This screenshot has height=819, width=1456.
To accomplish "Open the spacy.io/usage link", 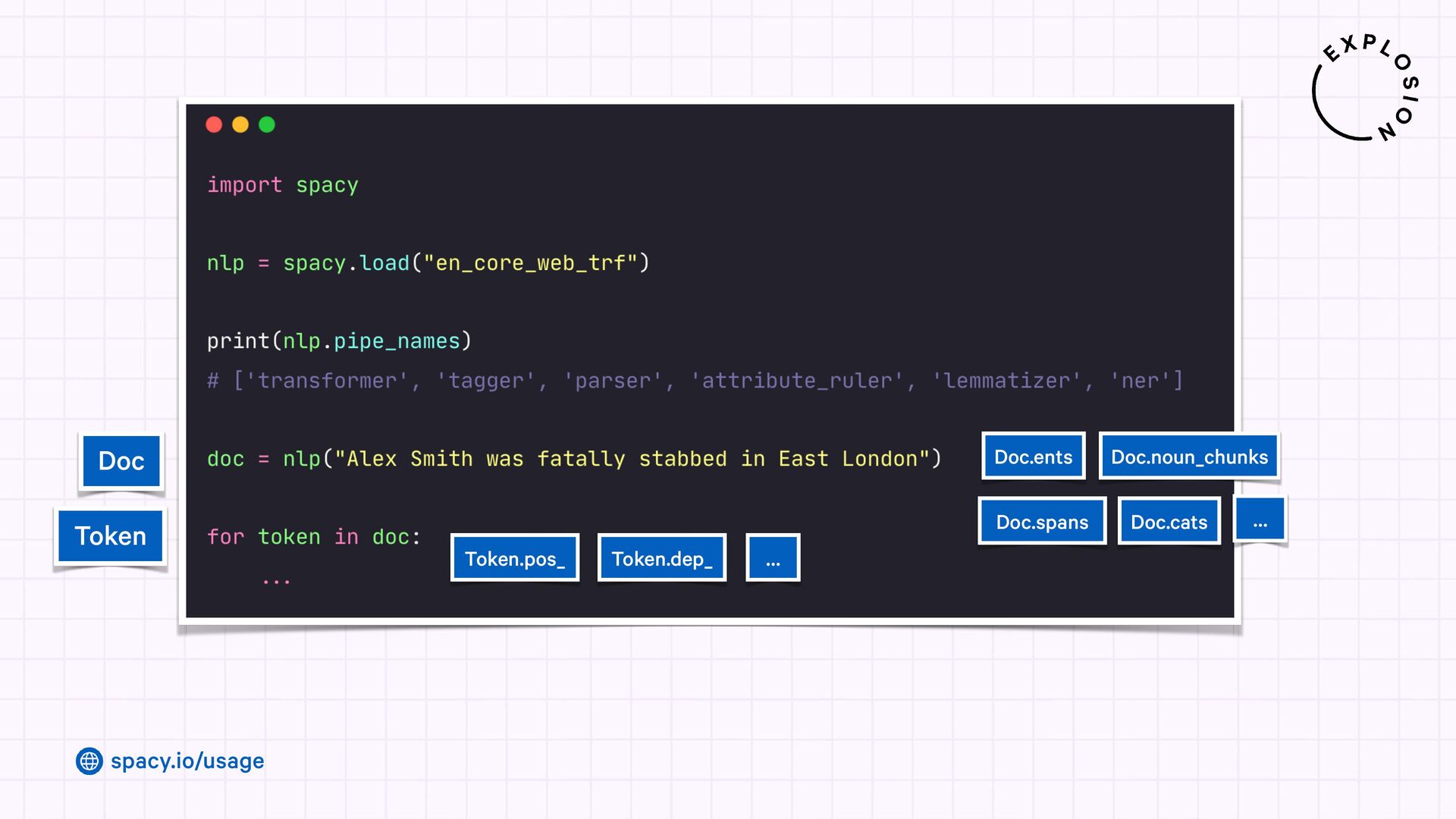I will (x=187, y=761).
